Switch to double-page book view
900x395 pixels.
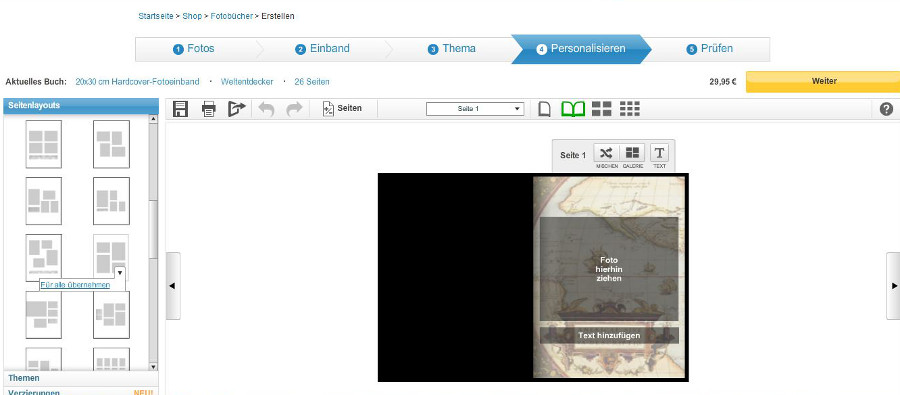click(573, 109)
